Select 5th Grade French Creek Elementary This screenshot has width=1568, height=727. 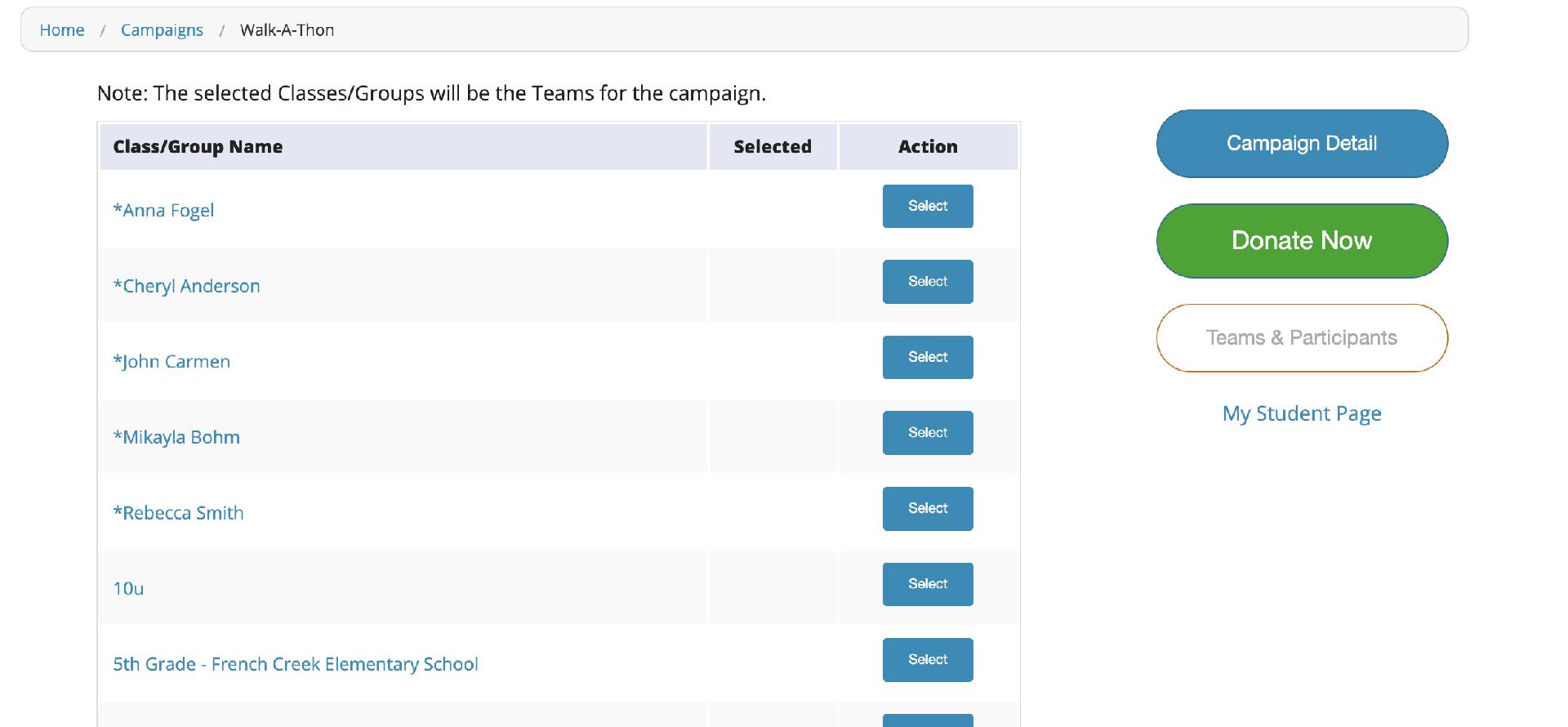928,660
